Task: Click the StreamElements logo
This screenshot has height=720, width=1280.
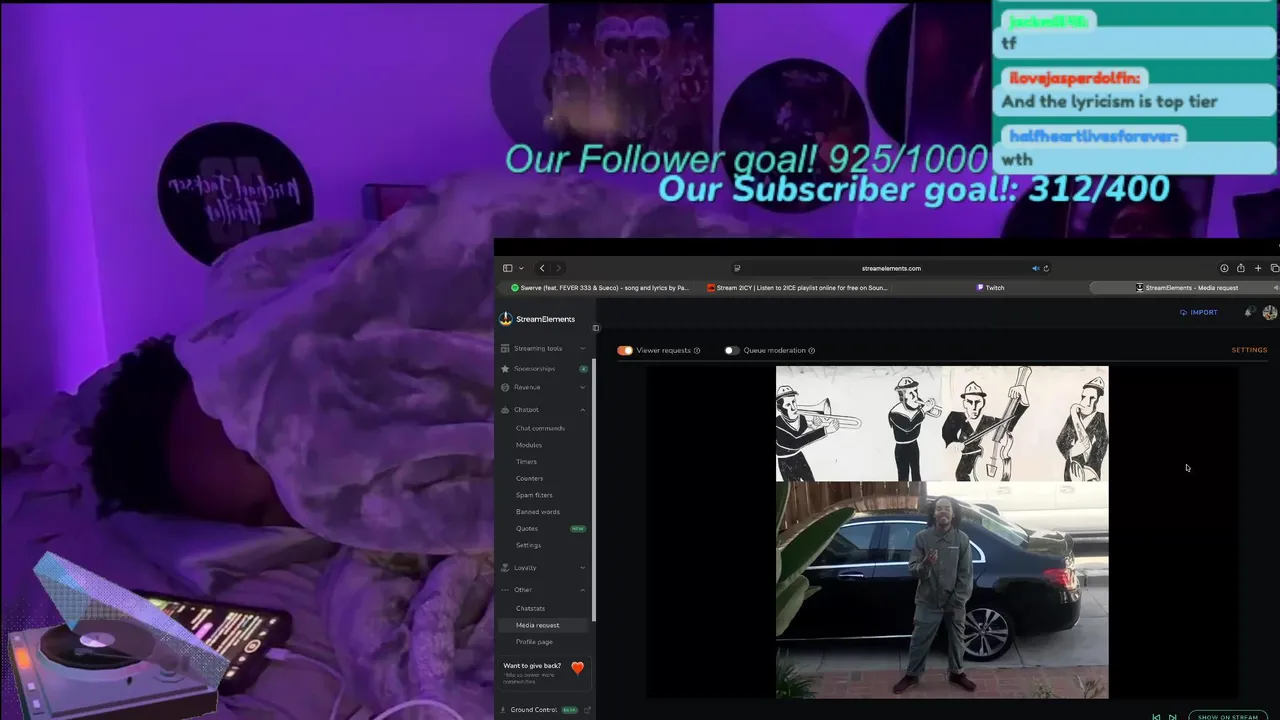Action: (538, 319)
